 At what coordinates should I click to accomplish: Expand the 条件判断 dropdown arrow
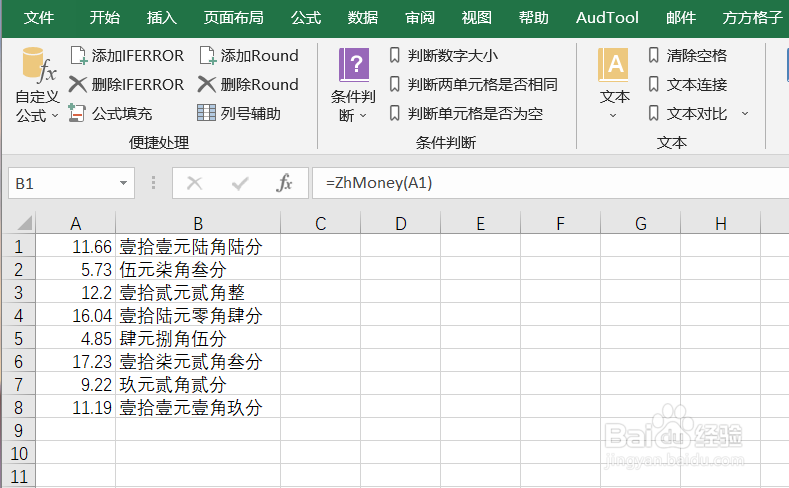(363, 116)
